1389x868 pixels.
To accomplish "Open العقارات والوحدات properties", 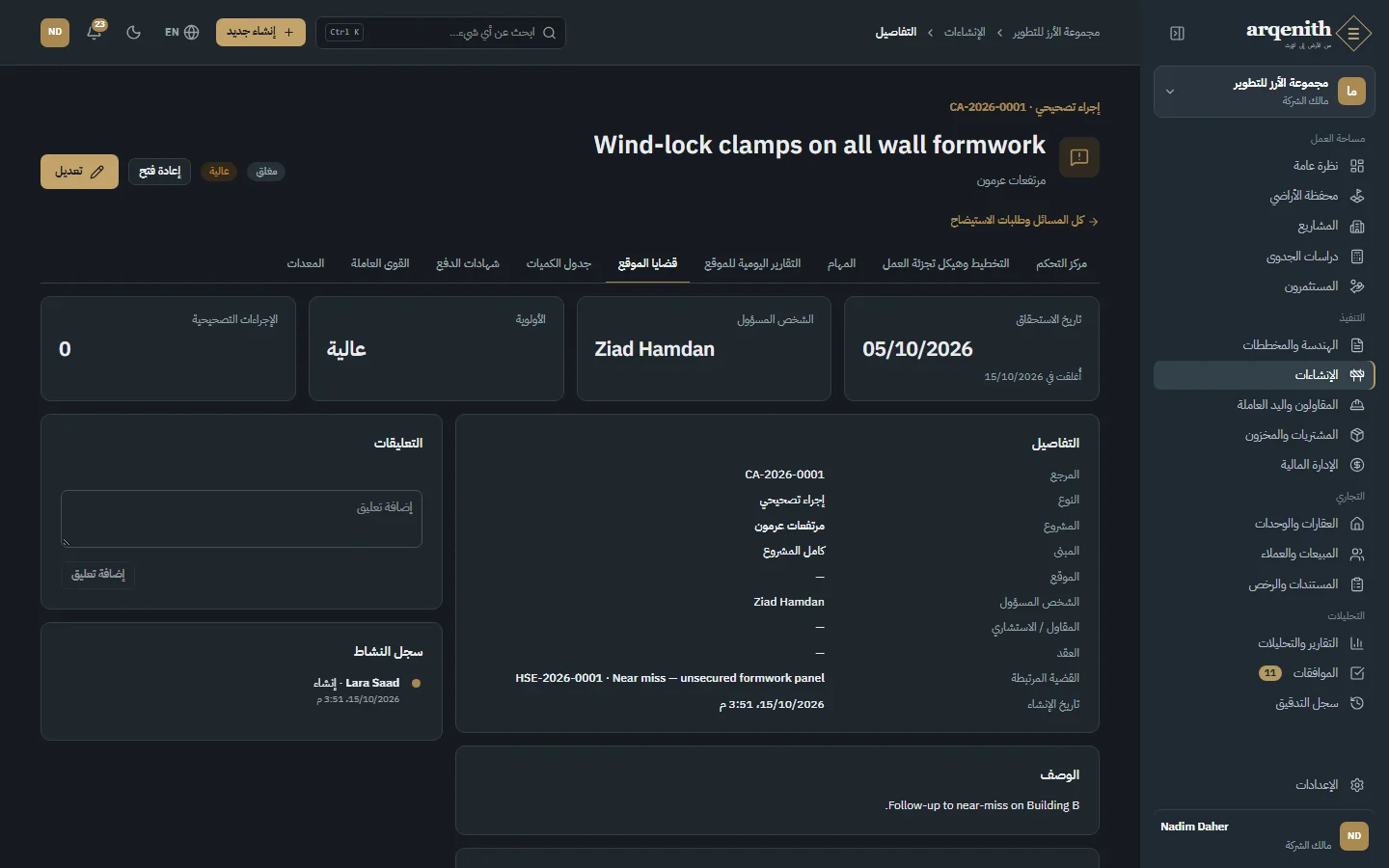I will pos(1263,524).
